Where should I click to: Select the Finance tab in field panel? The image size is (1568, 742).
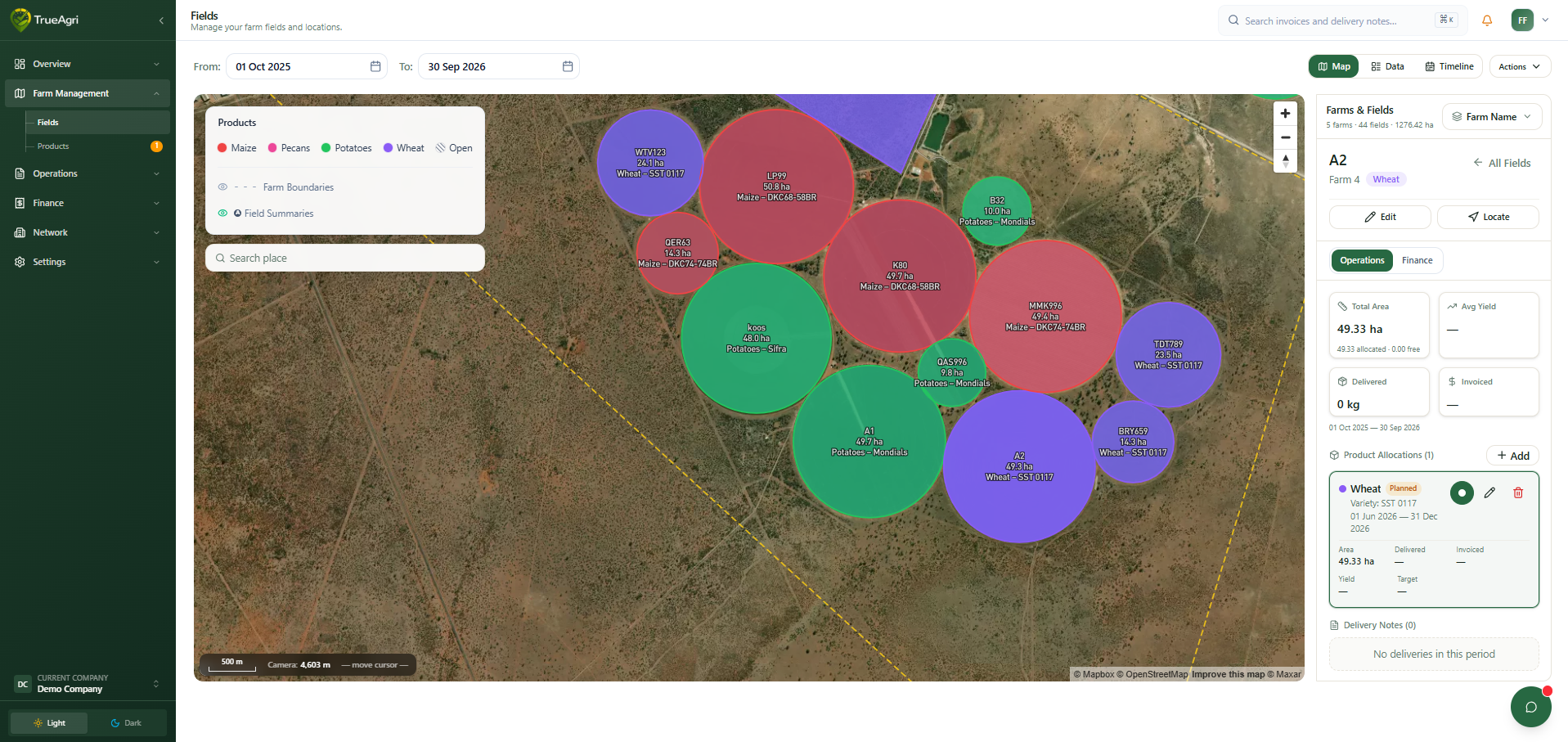click(1417, 260)
